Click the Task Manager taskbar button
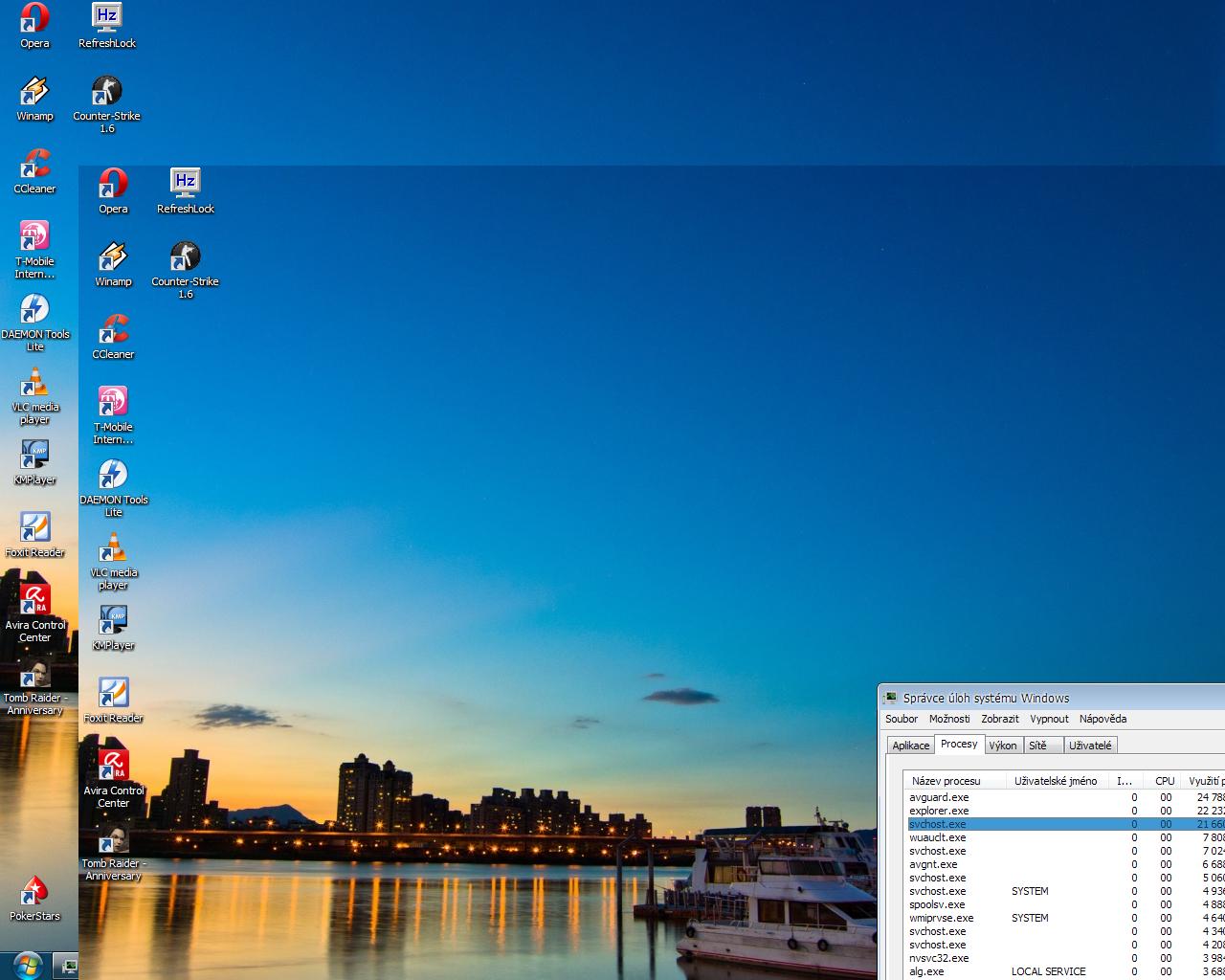 [x=67, y=966]
